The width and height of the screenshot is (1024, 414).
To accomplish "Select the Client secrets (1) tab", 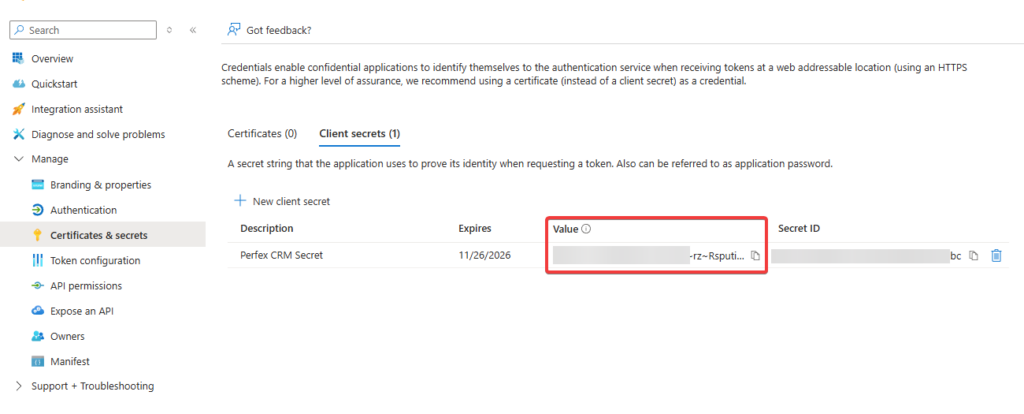I will (x=359, y=133).
